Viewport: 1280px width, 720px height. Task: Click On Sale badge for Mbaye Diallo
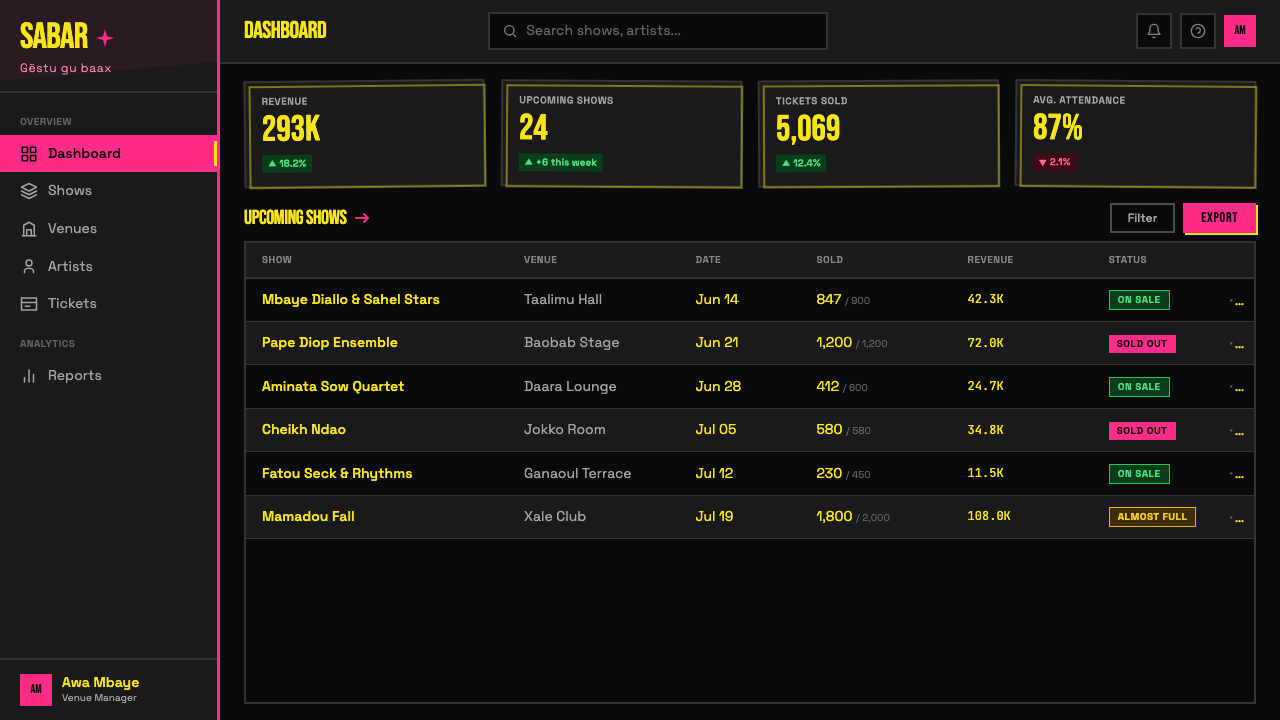pyautogui.click(x=1139, y=300)
